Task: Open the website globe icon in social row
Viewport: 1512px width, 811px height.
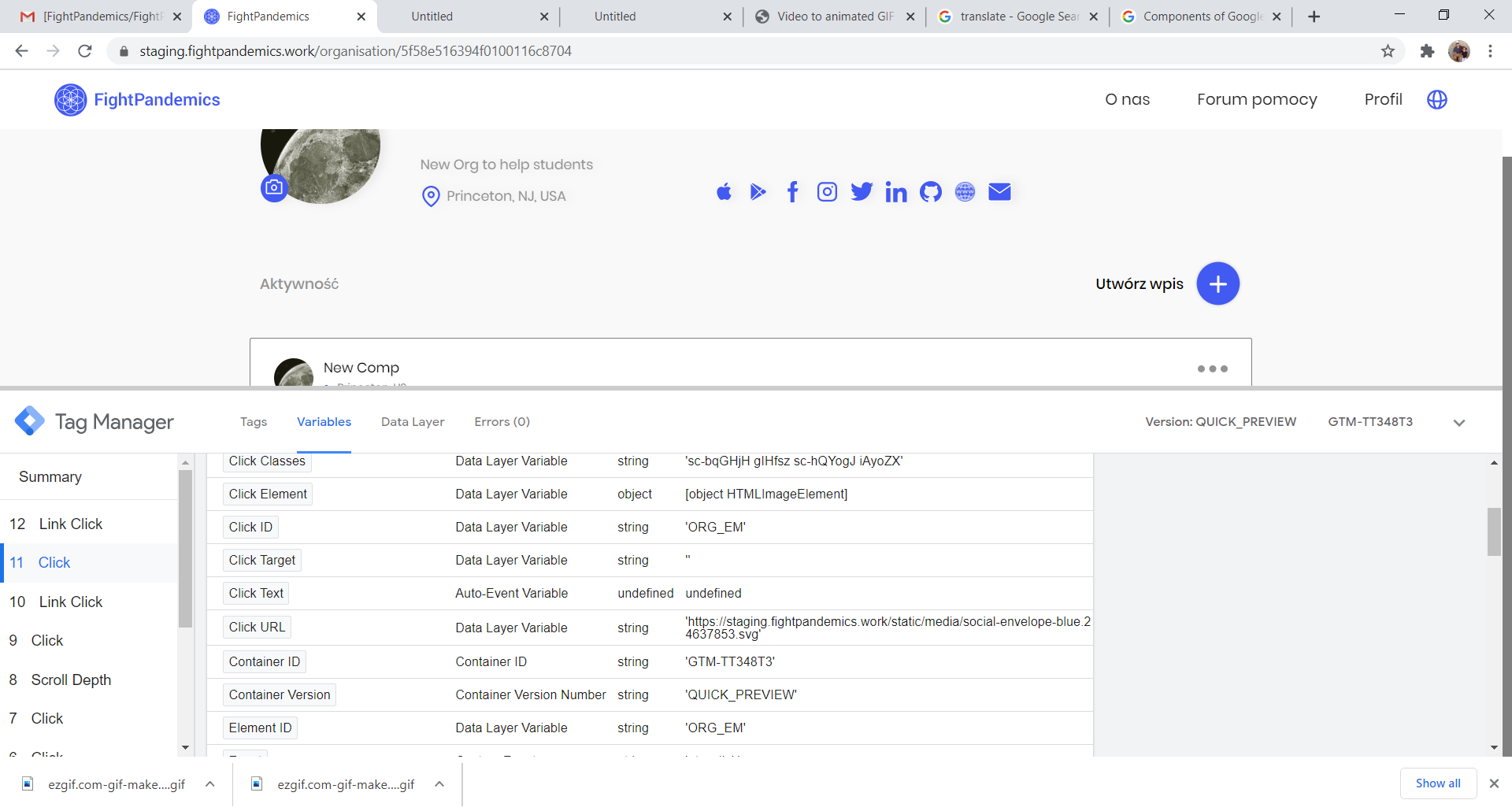Action: click(965, 192)
